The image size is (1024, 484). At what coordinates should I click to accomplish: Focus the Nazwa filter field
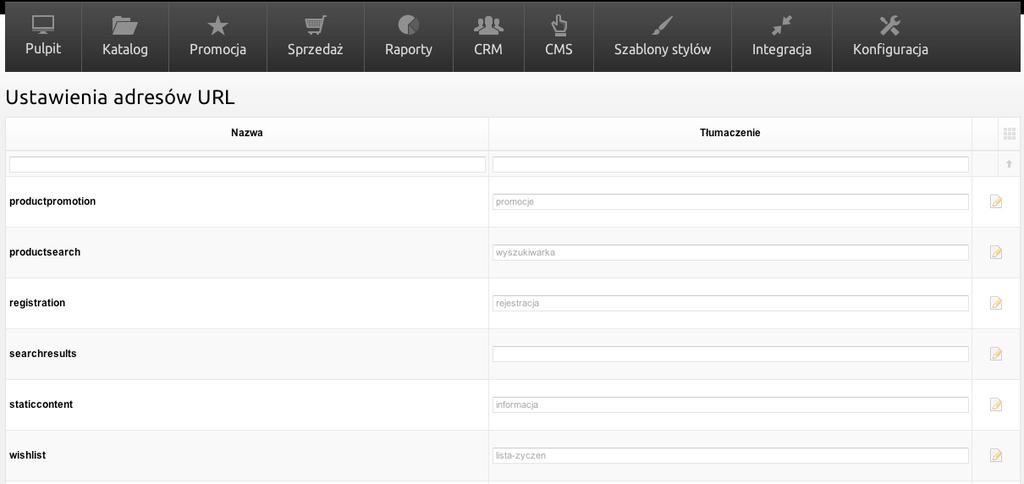[248, 165]
